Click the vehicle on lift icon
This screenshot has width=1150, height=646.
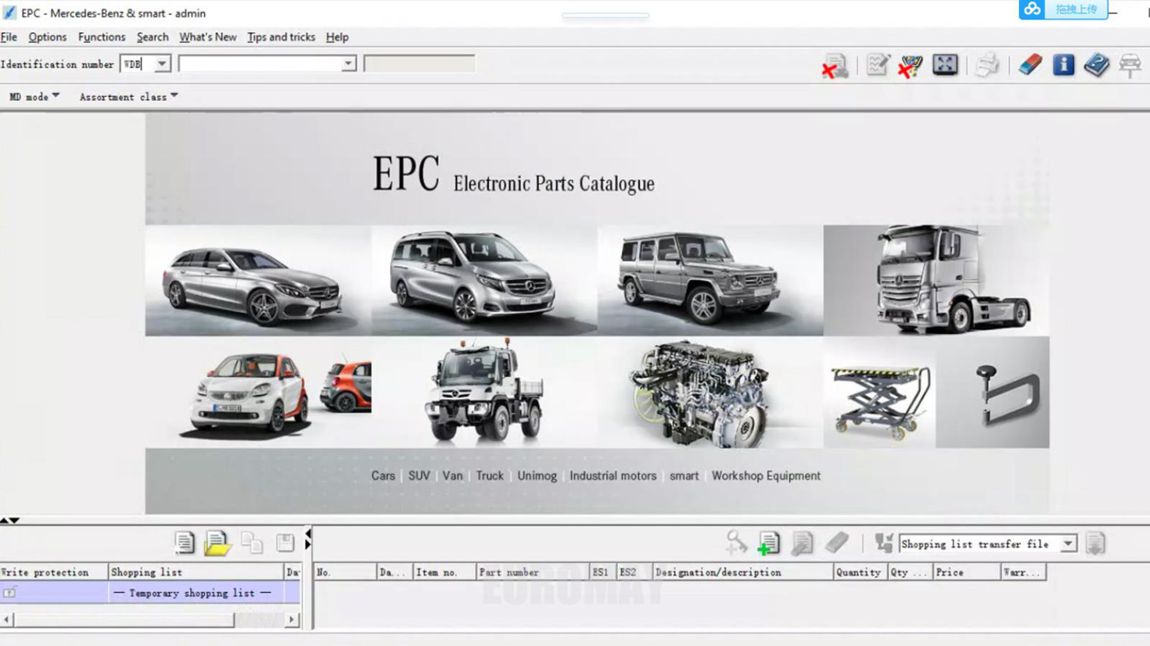click(x=1130, y=65)
